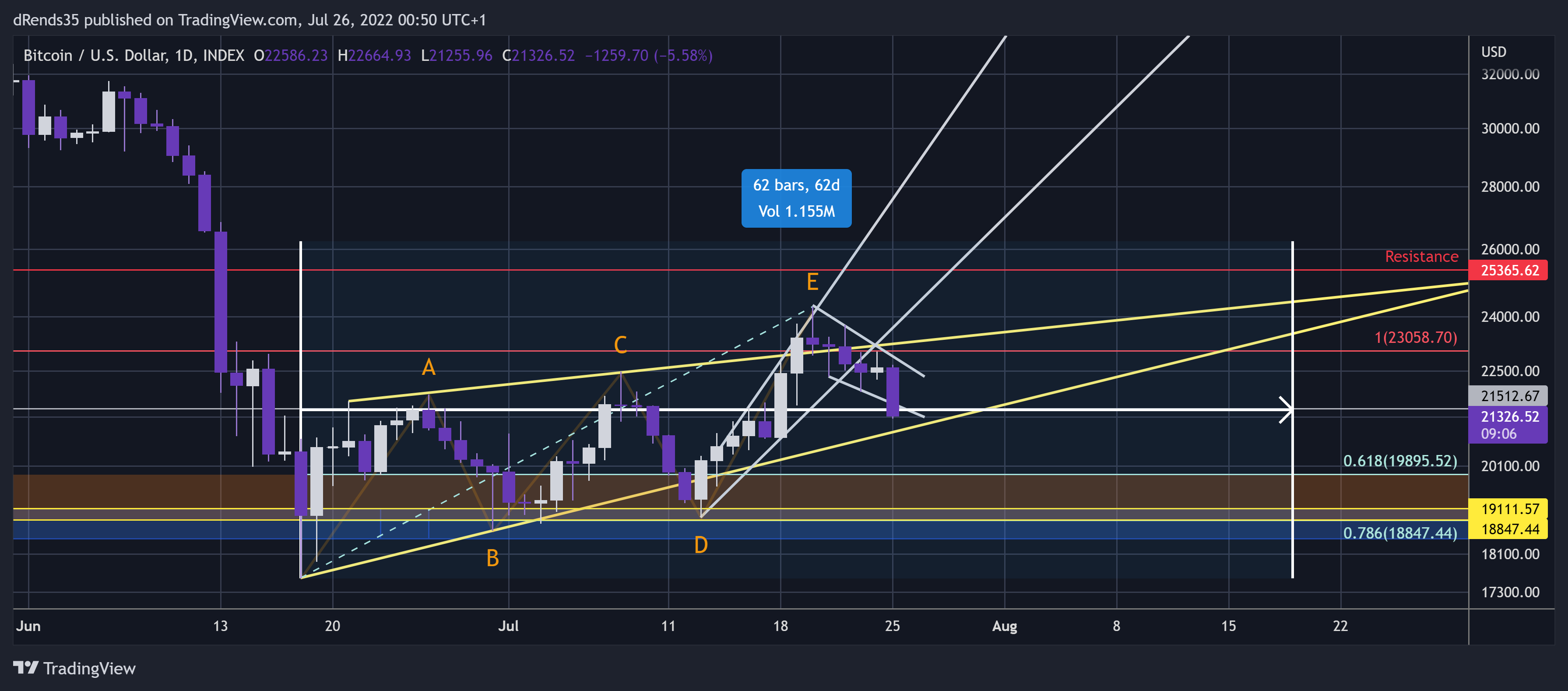The image size is (1568, 691).
Task: Click the 0.786(18847.44) Fibonacci label
Action: (1400, 533)
